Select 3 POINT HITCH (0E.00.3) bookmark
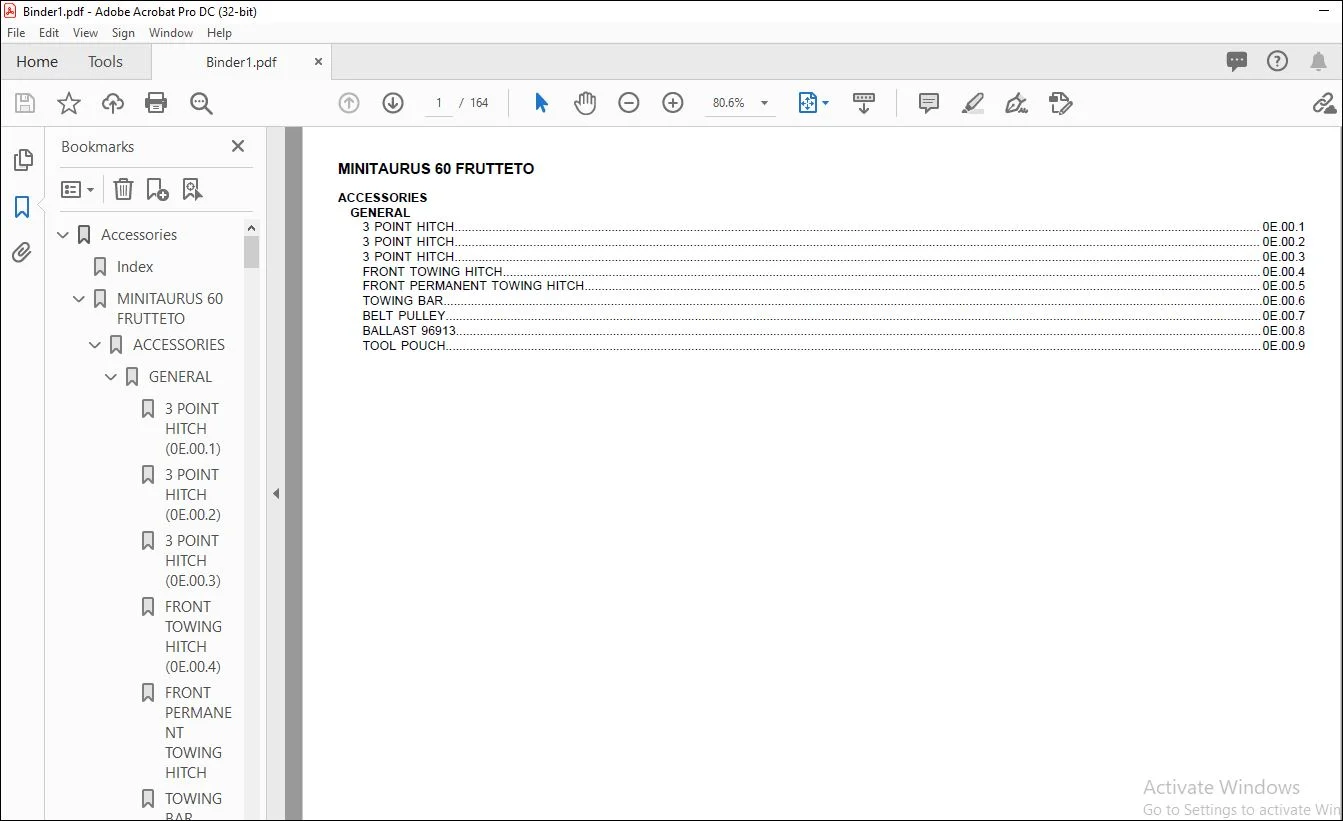The width and height of the screenshot is (1343, 821). (192, 560)
